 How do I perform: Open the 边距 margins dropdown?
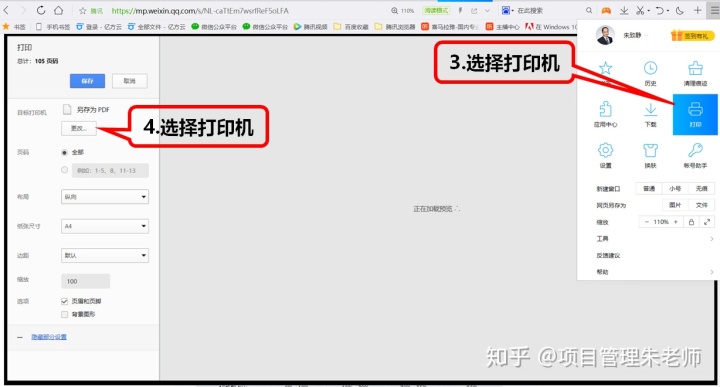click(x=105, y=255)
